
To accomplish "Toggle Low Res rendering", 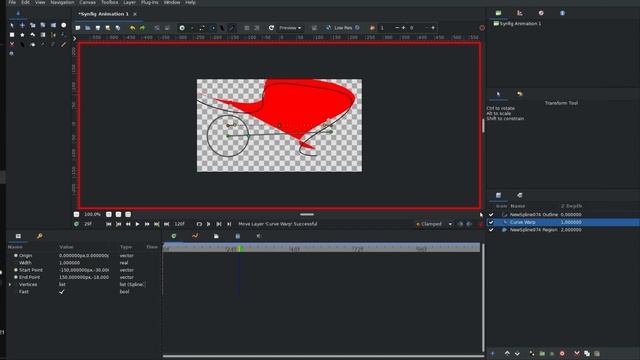I will [343, 28].
